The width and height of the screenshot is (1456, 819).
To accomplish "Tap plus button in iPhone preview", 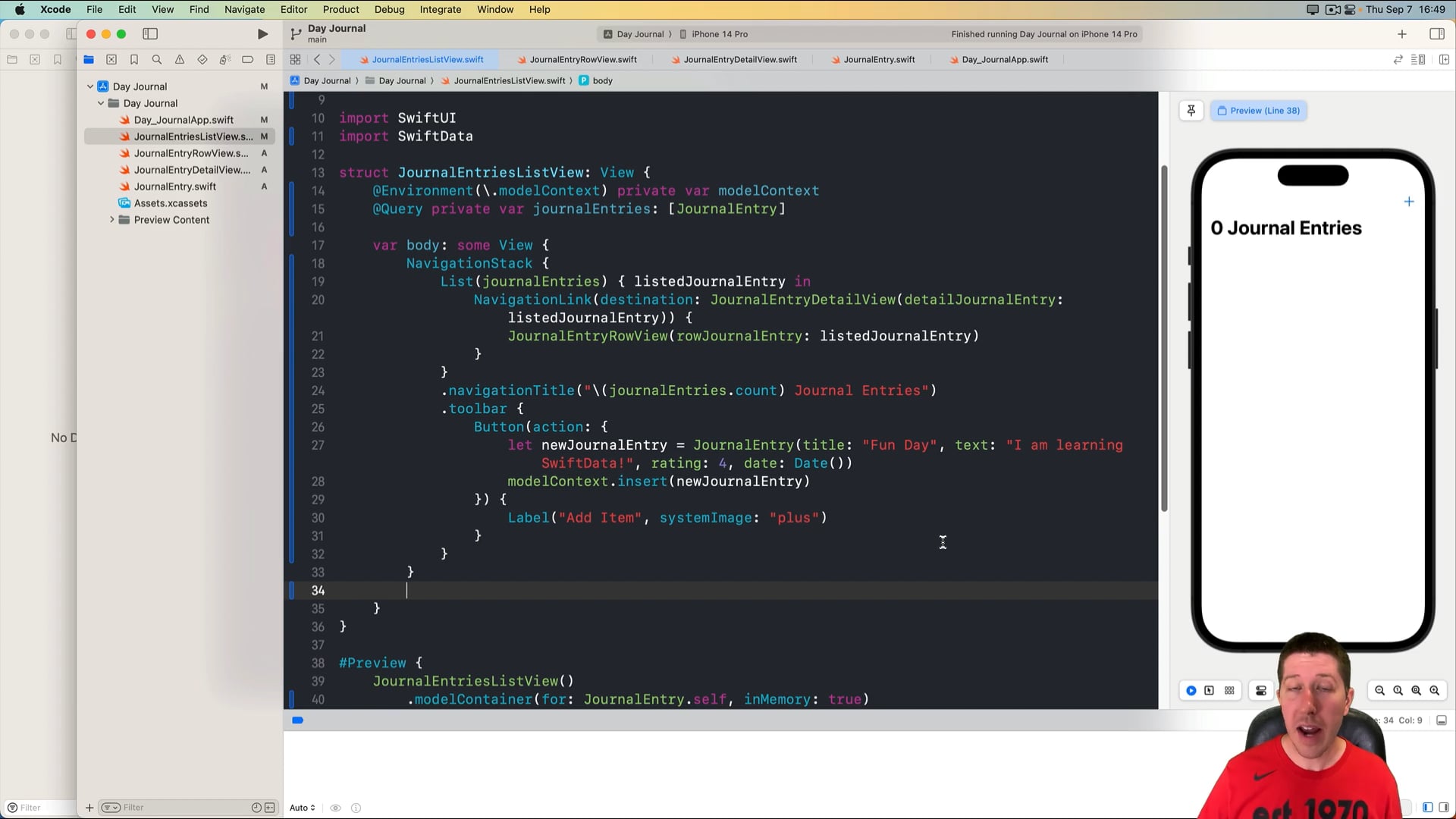I will [x=1409, y=202].
